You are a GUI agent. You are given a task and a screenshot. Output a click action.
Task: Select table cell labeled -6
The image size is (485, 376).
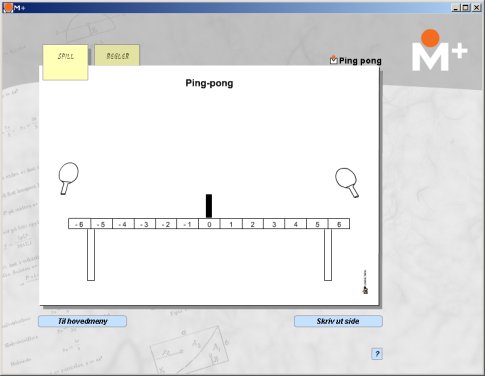79,224
